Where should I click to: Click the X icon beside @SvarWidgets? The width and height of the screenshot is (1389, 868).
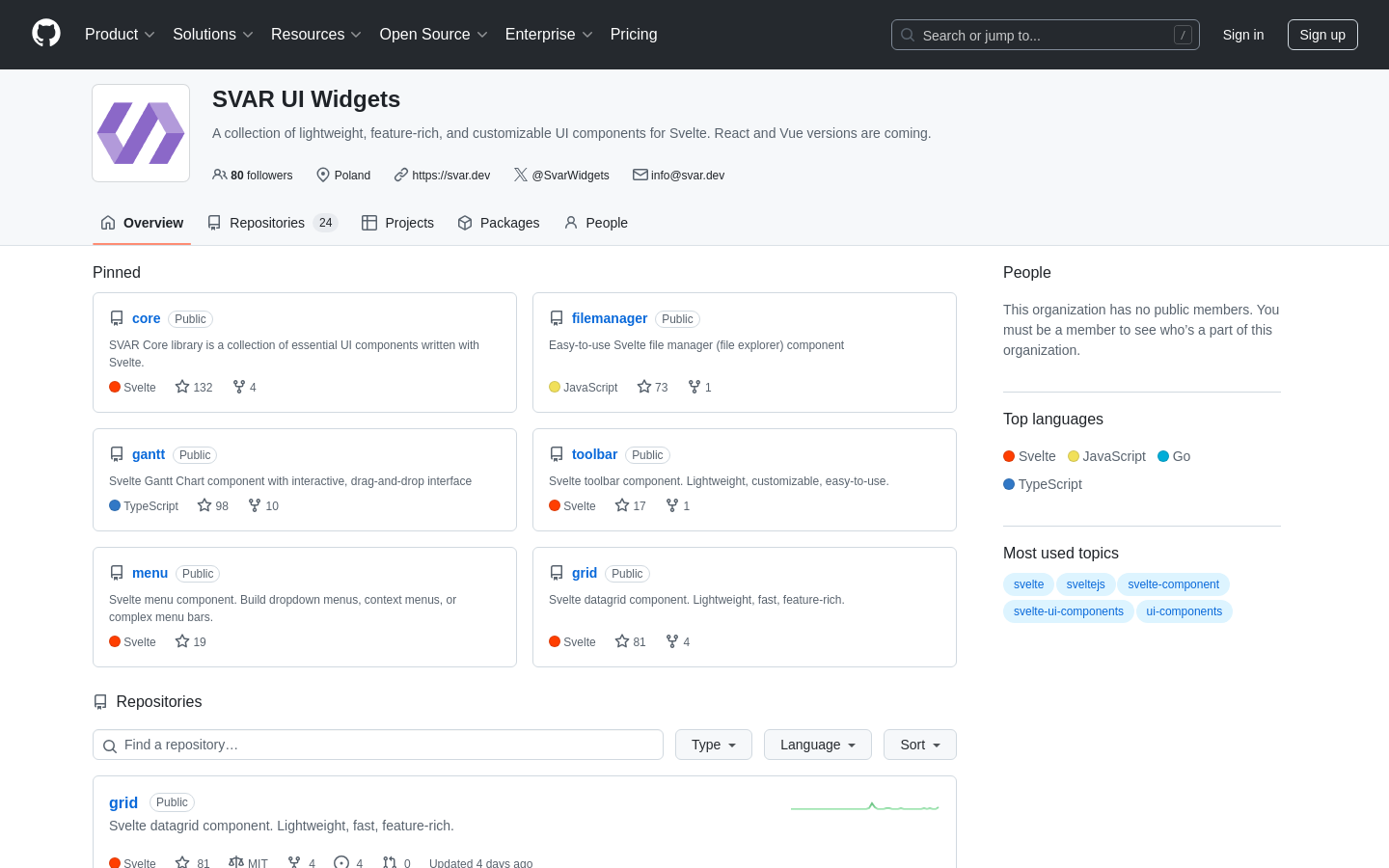[521, 175]
